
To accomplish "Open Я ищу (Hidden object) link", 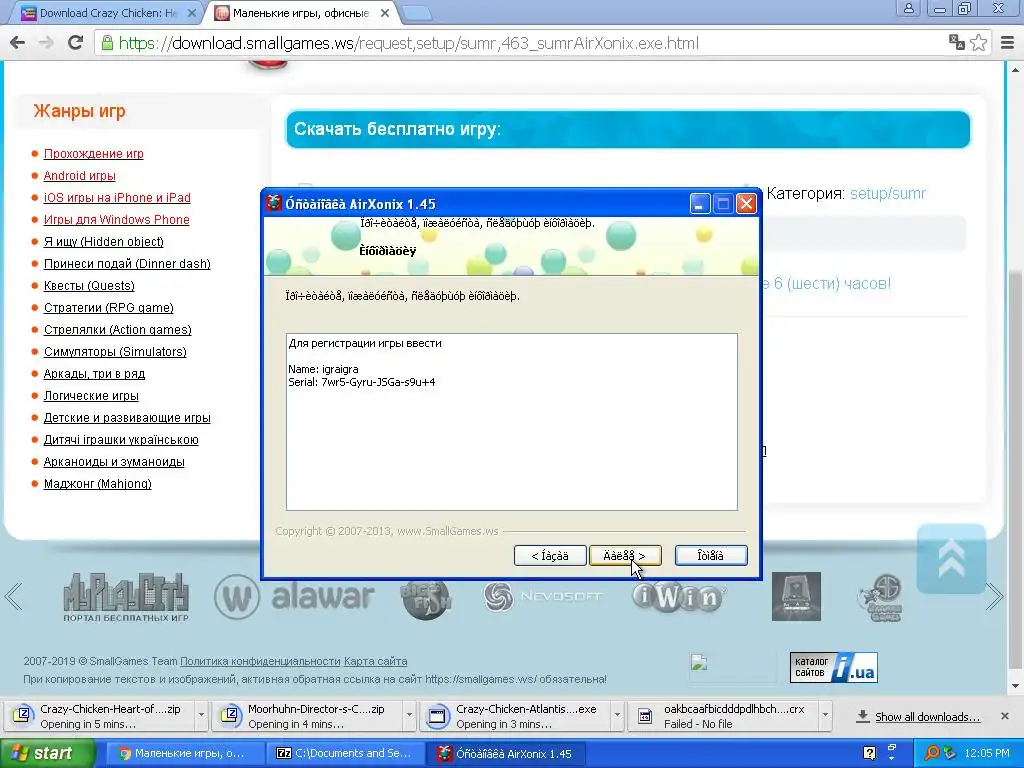I will (103, 242).
